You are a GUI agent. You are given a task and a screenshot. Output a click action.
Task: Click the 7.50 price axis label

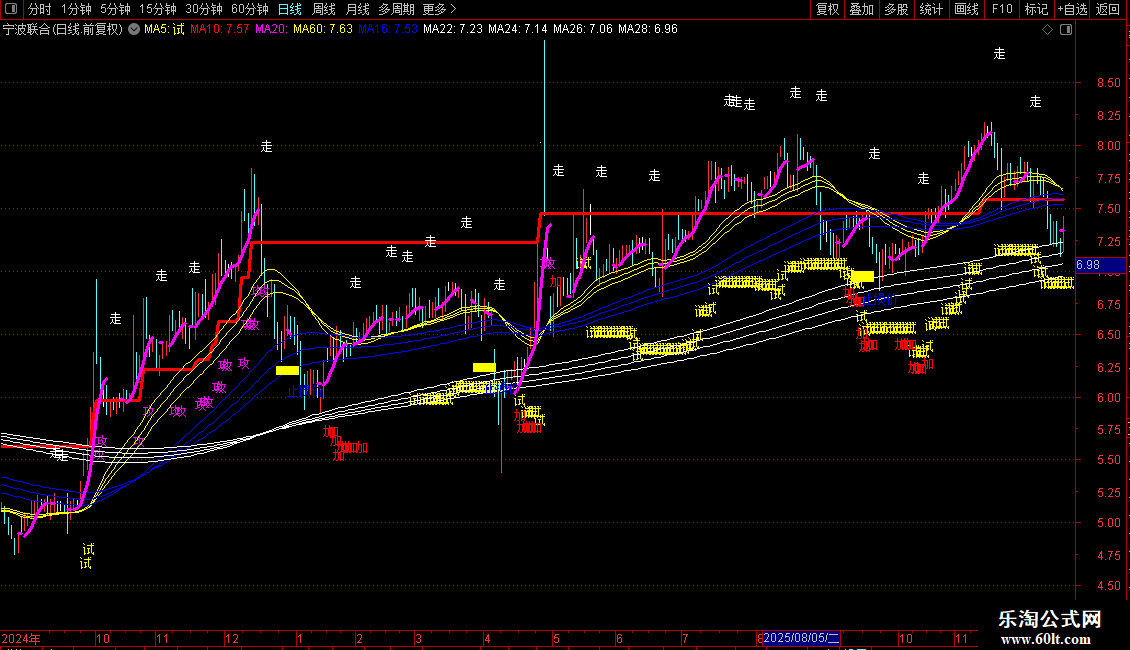pyautogui.click(x=1108, y=209)
